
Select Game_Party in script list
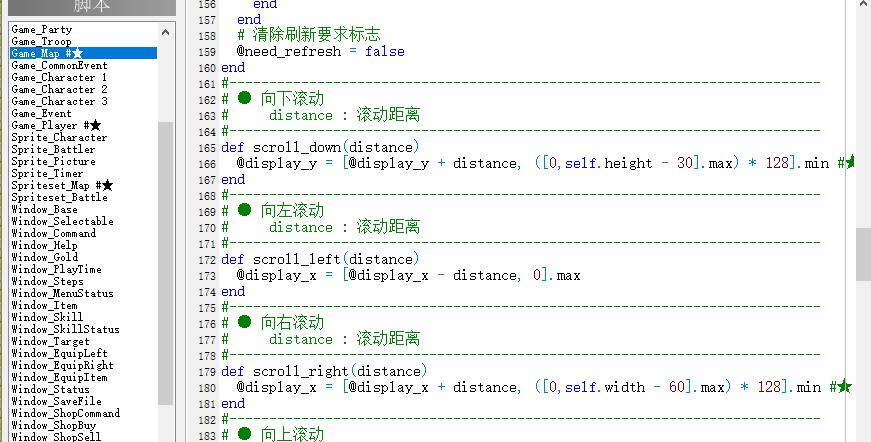click(42, 29)
